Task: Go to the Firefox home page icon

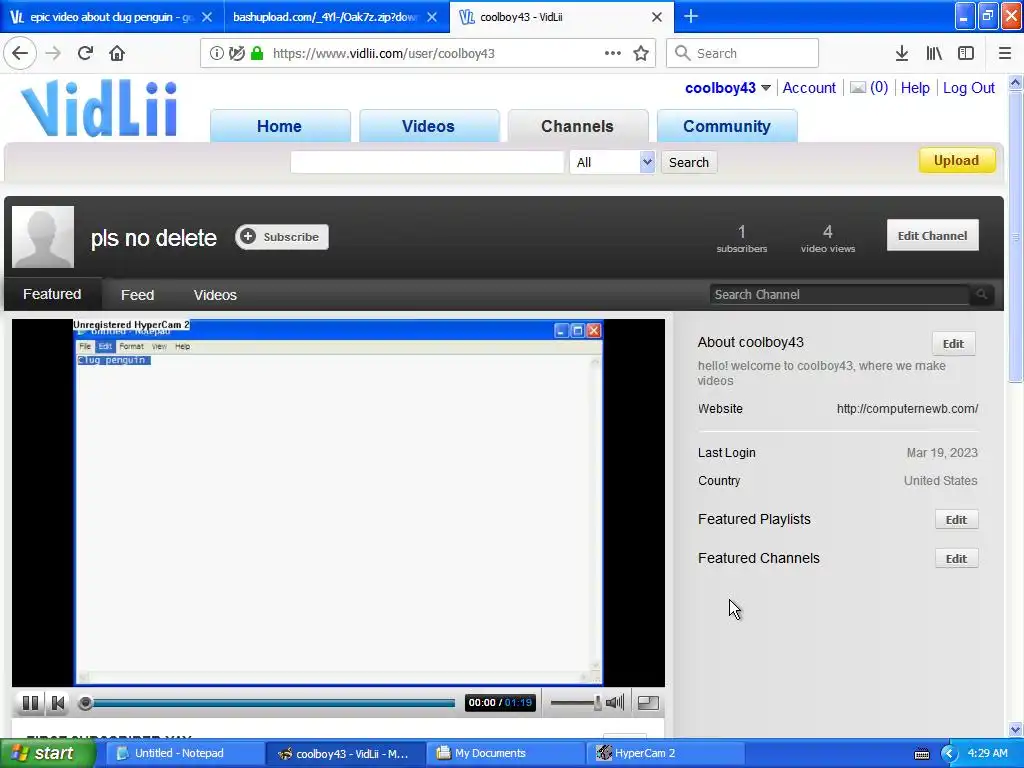Action: click(x=117, y=53)
